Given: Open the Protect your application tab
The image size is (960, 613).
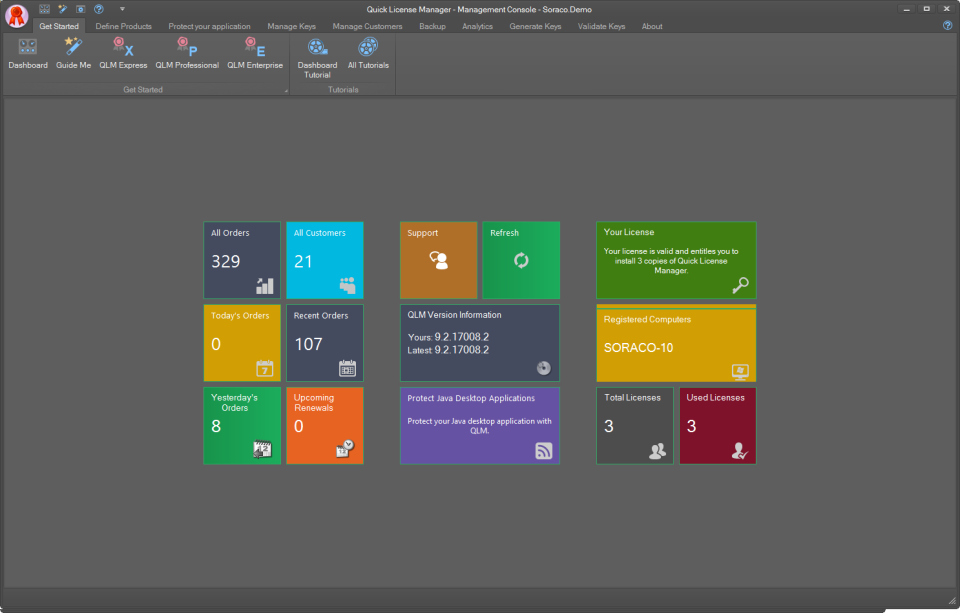Looking at the screenshot, I should (x=209, y=26).
